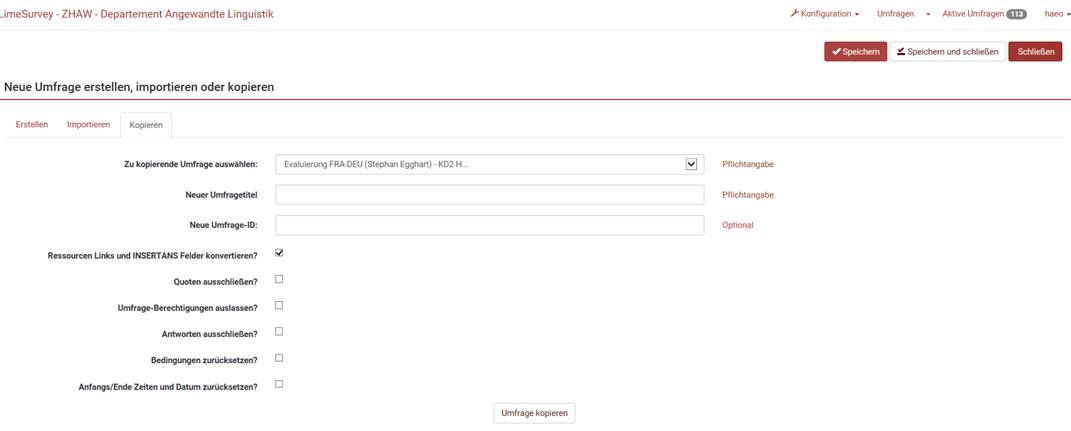
Task: Click the heading Neue Umfrage erstellen, importieren
Action: pos(139,87)
